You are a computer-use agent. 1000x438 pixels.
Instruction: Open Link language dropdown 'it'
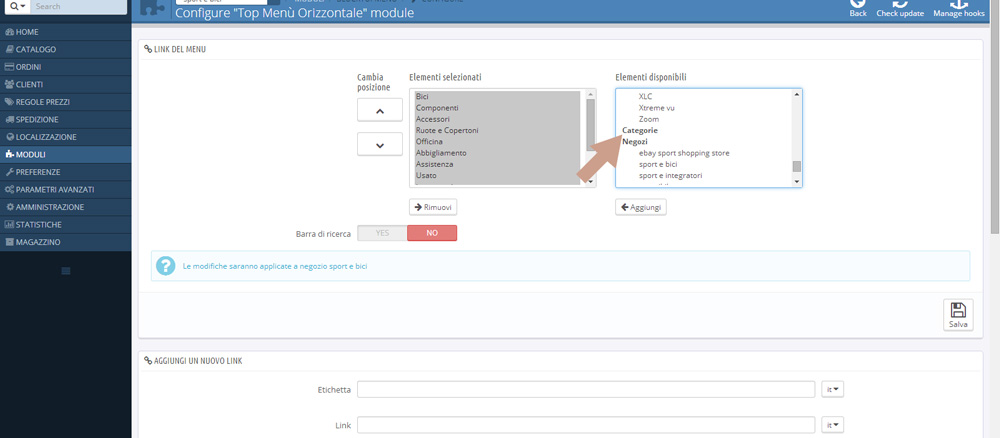coord(832,425)
